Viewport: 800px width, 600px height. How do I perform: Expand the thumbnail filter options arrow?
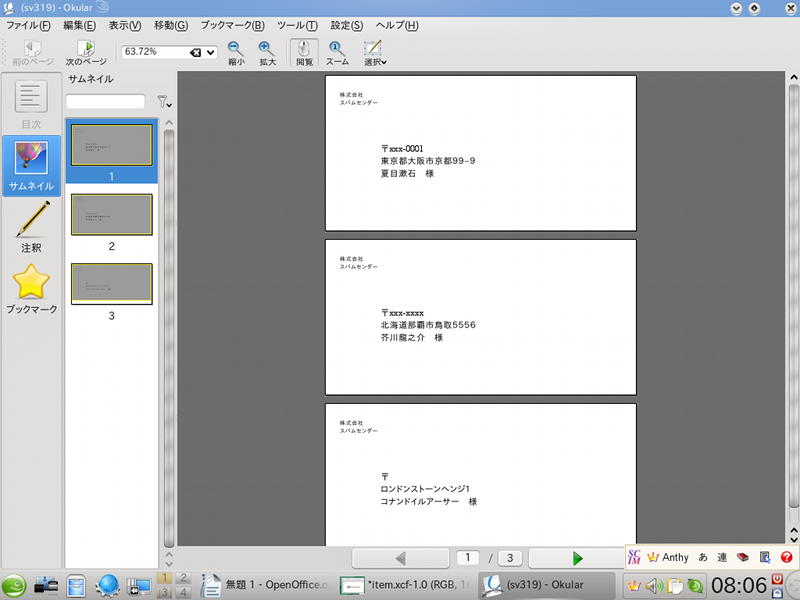coord(165,102)
